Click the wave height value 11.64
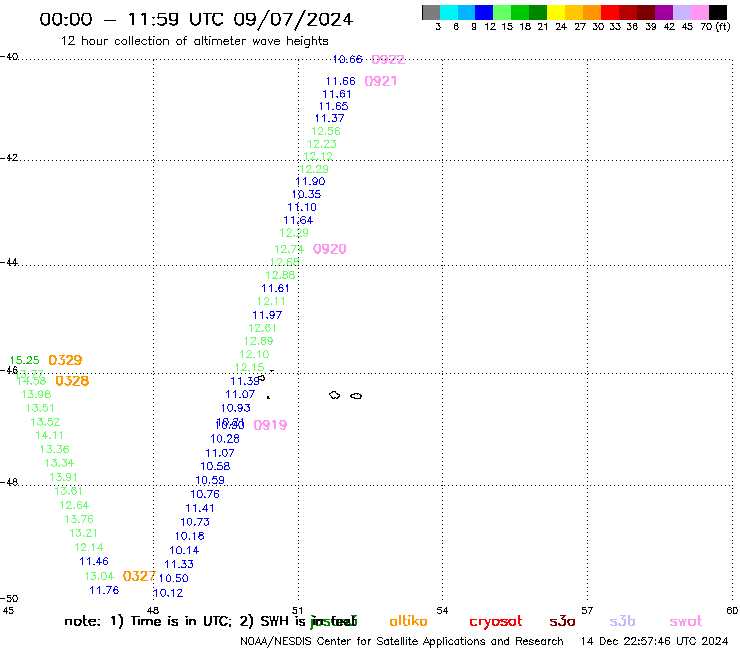Viewport: 740px width, 650px height. [x=298, y=220]
